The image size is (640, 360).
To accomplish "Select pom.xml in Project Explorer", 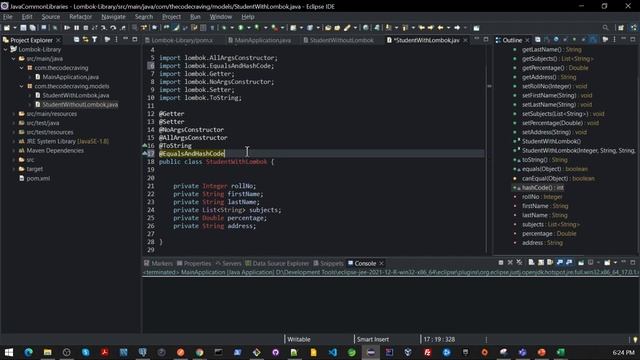I will click(38, 178).
